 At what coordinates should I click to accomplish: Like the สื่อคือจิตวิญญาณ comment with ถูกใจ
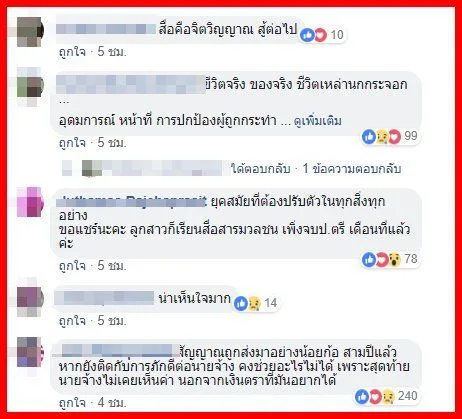(72, 52)
